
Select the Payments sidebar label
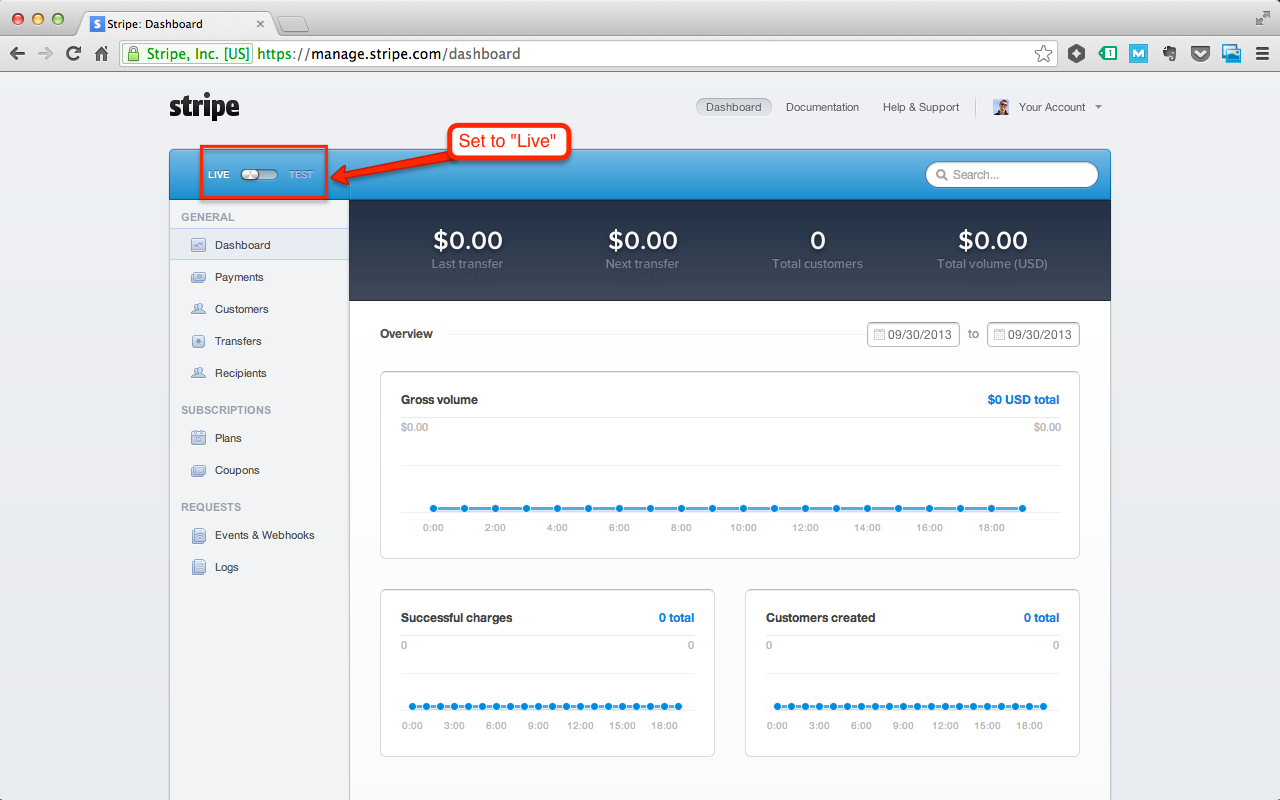pos(239,277)
